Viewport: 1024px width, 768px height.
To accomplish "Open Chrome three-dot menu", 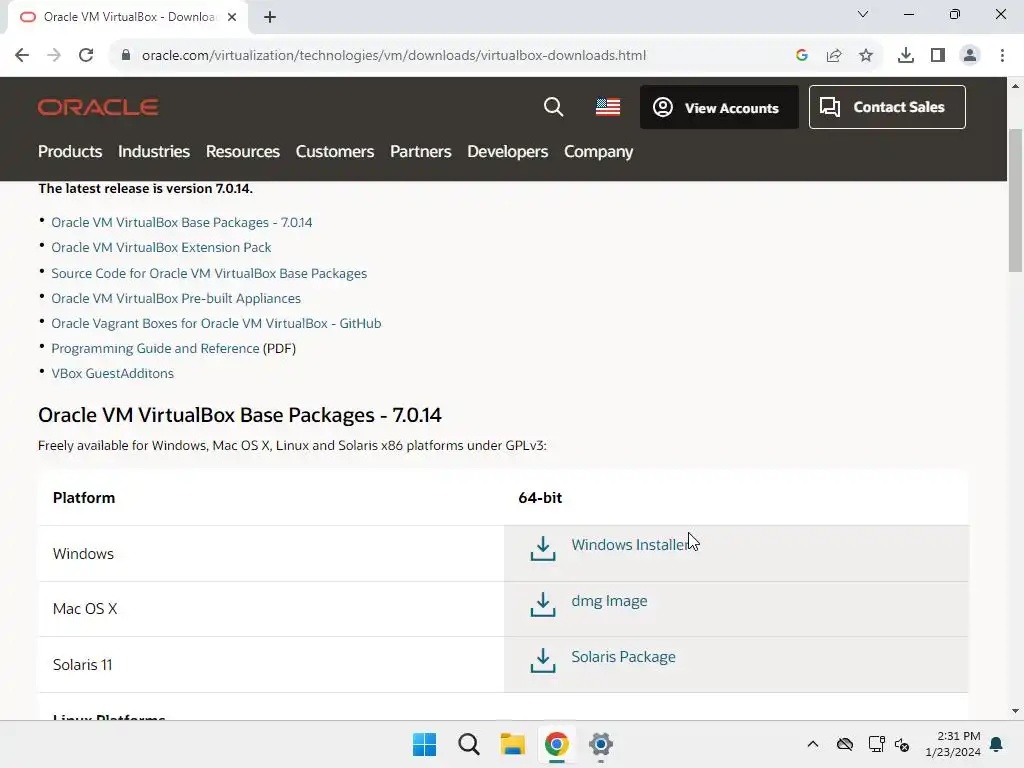I will tap(1002, 56).
